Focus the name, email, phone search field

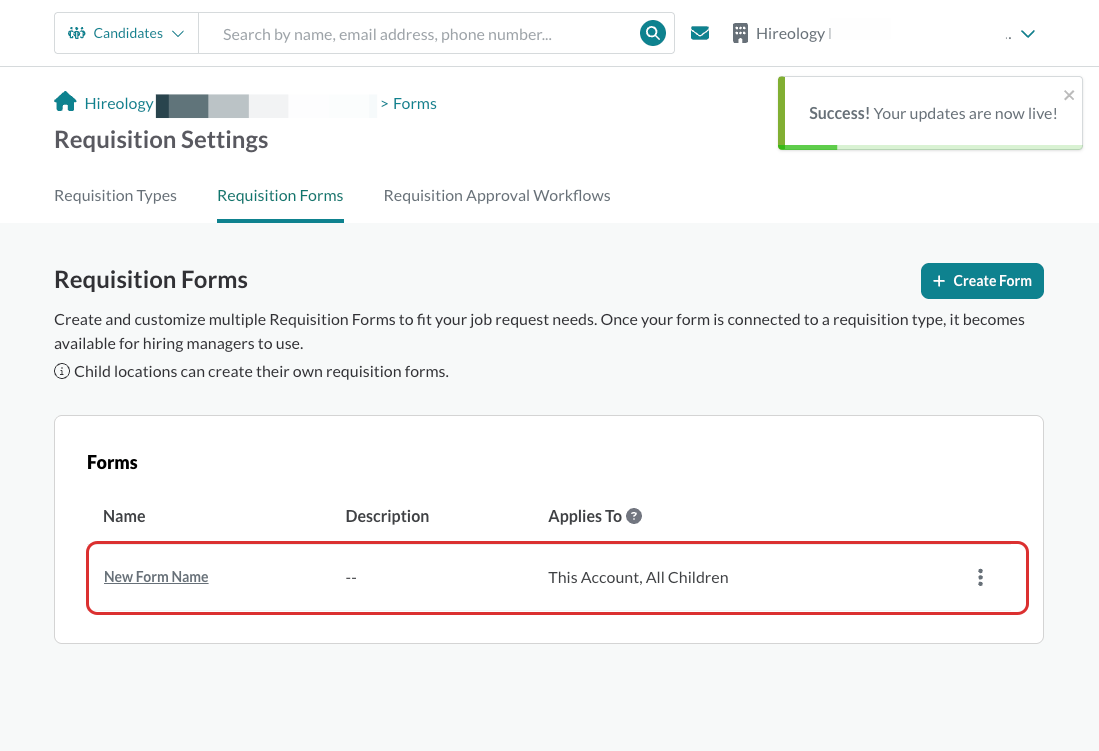421,34
